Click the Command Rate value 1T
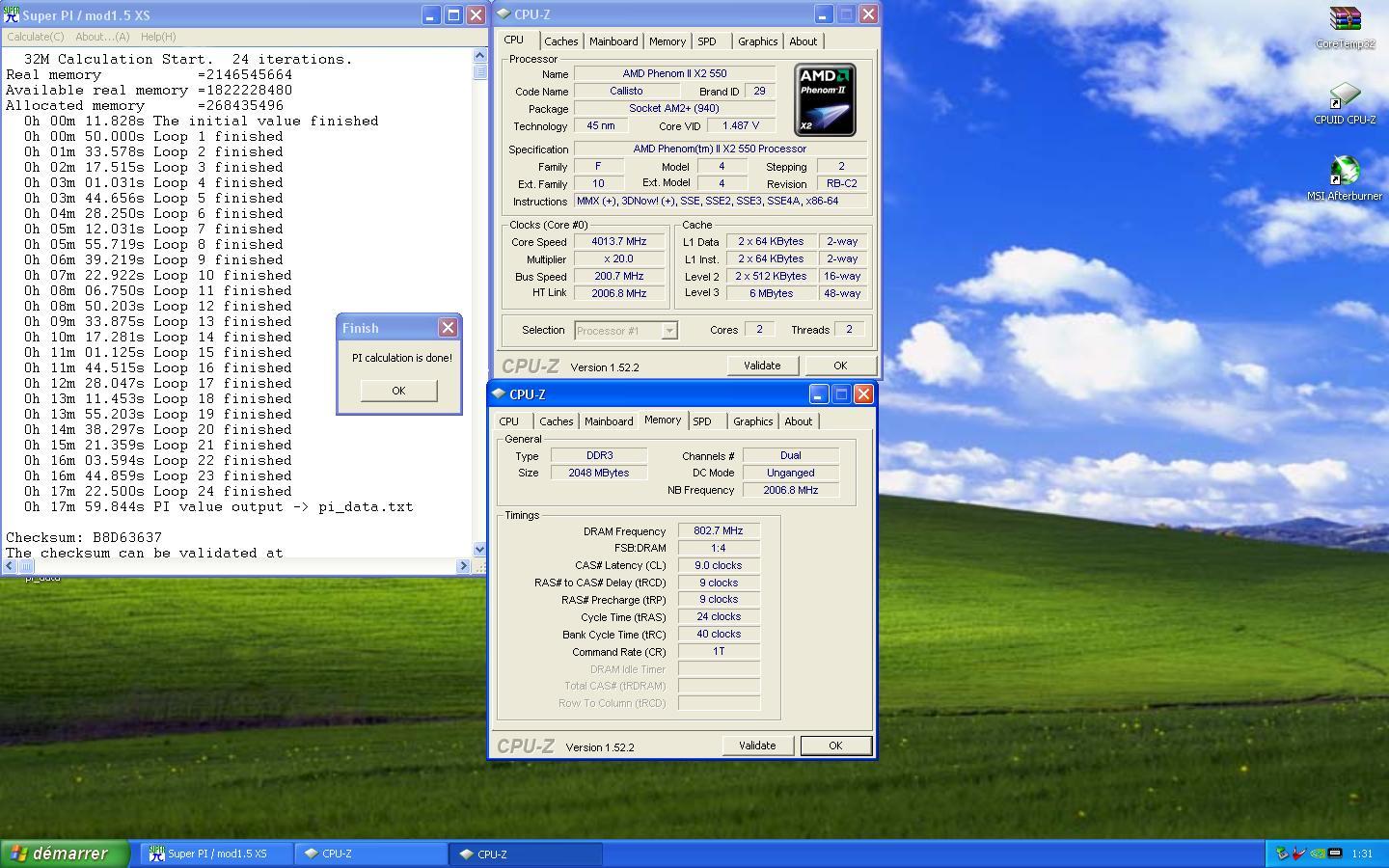 point(719,651)
